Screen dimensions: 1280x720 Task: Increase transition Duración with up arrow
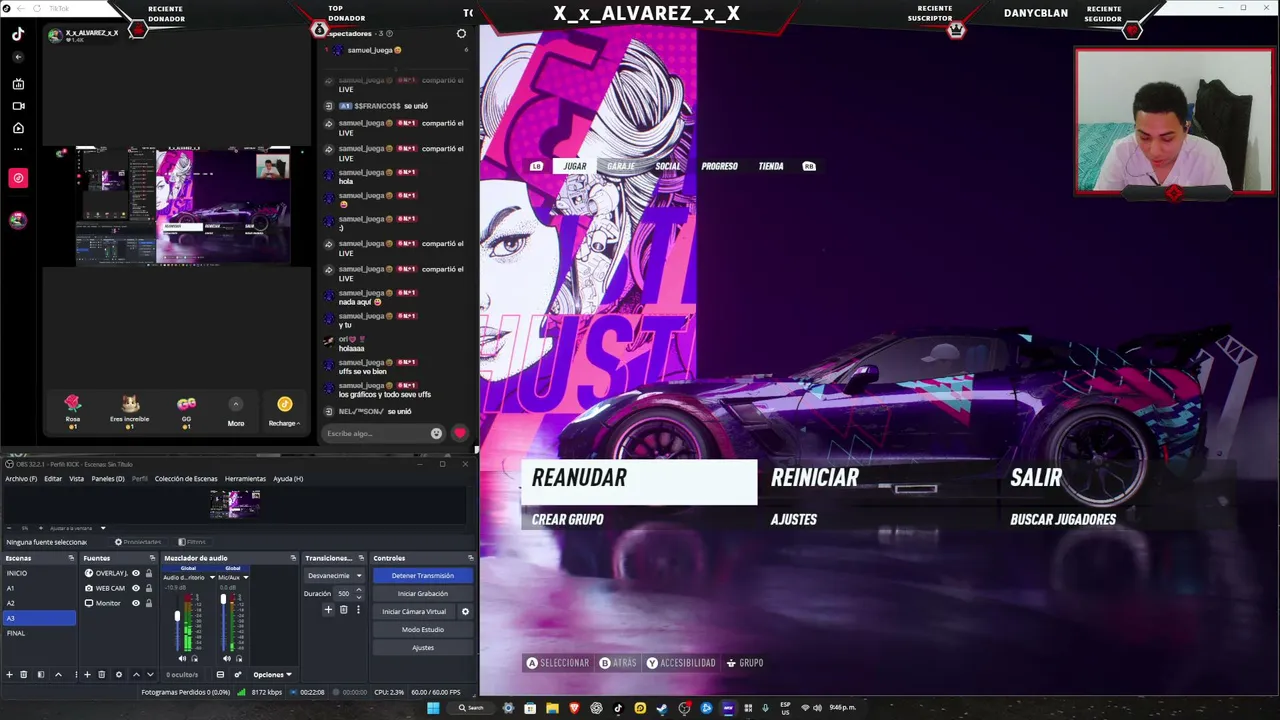click(x=359, y=590)
